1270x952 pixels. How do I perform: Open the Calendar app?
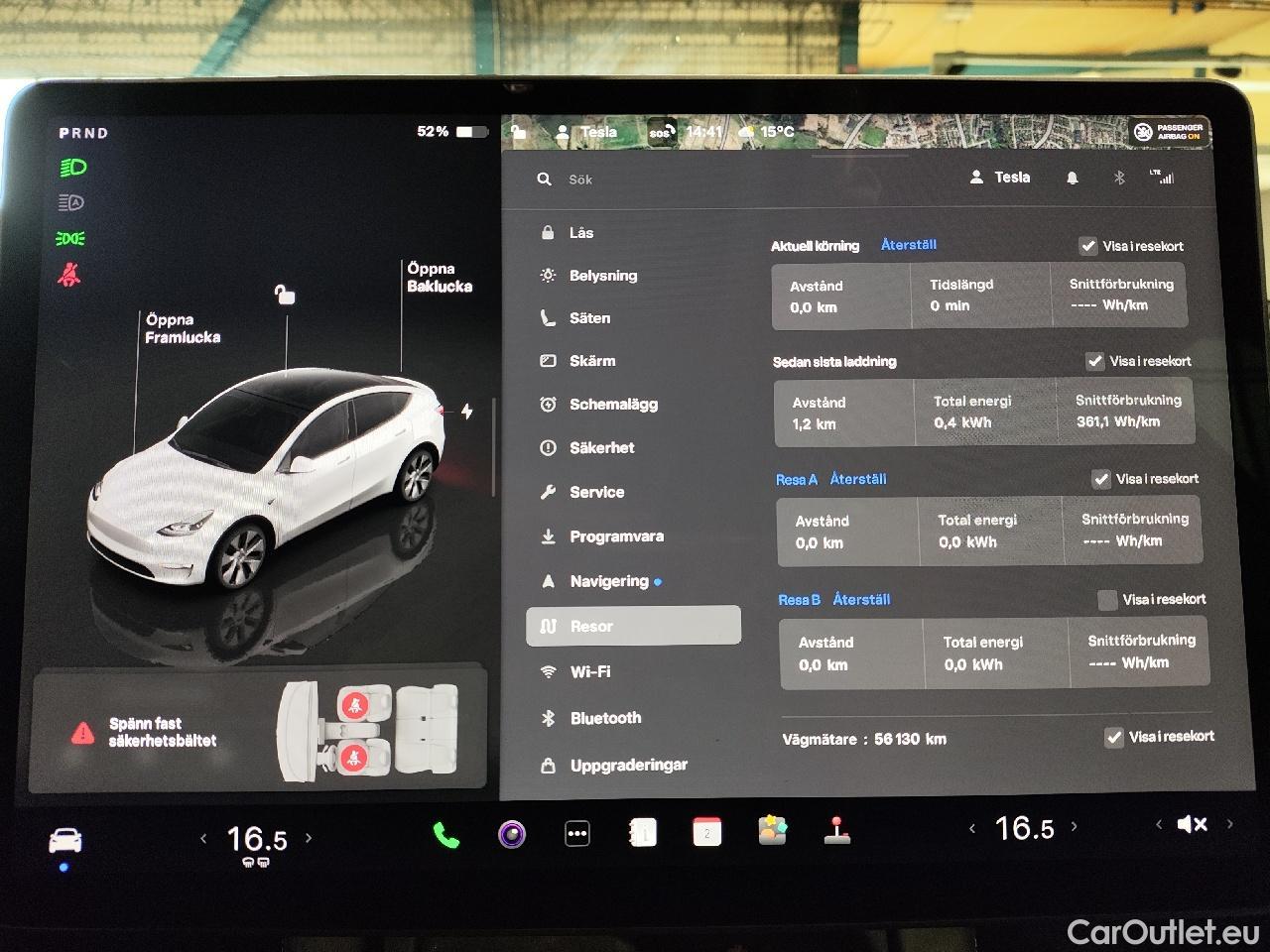click(x=707, y=832)
